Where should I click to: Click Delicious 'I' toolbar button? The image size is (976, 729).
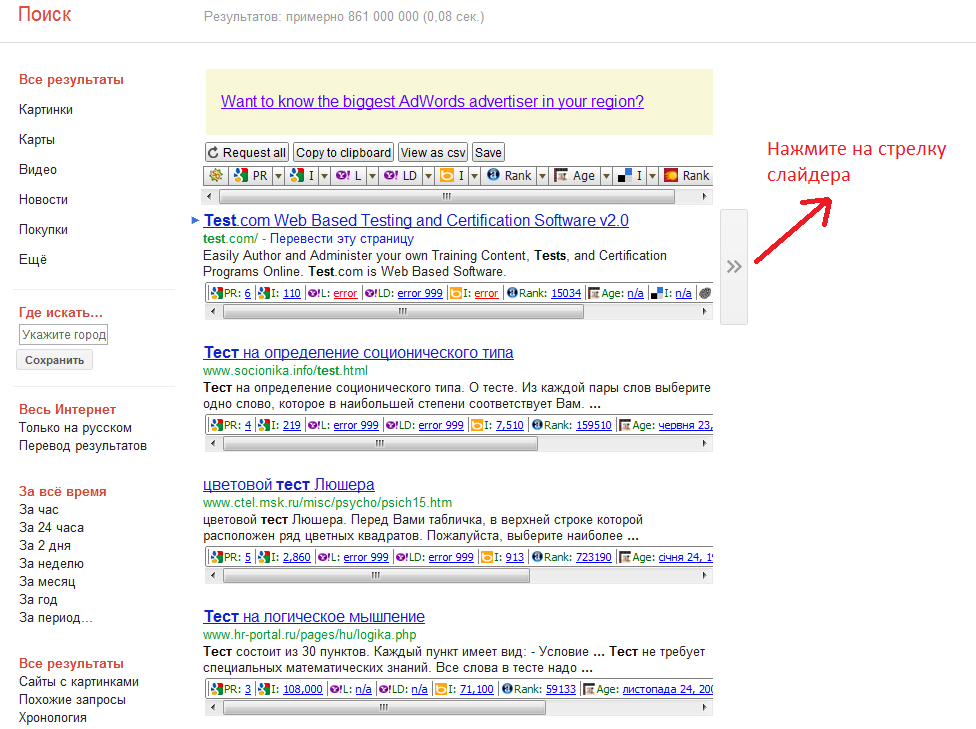(x=630, y=176)
